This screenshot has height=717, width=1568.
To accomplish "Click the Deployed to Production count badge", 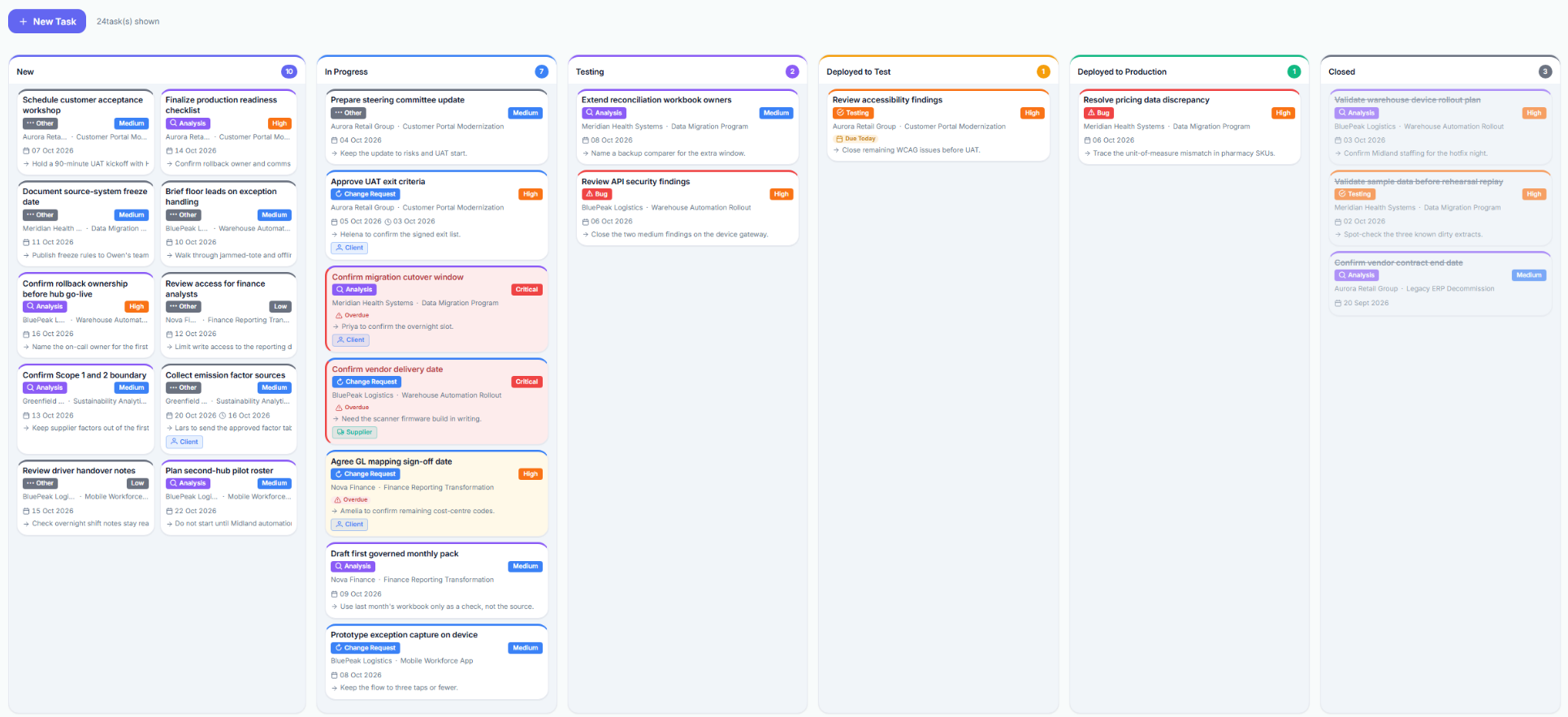I will point(1294,71).
